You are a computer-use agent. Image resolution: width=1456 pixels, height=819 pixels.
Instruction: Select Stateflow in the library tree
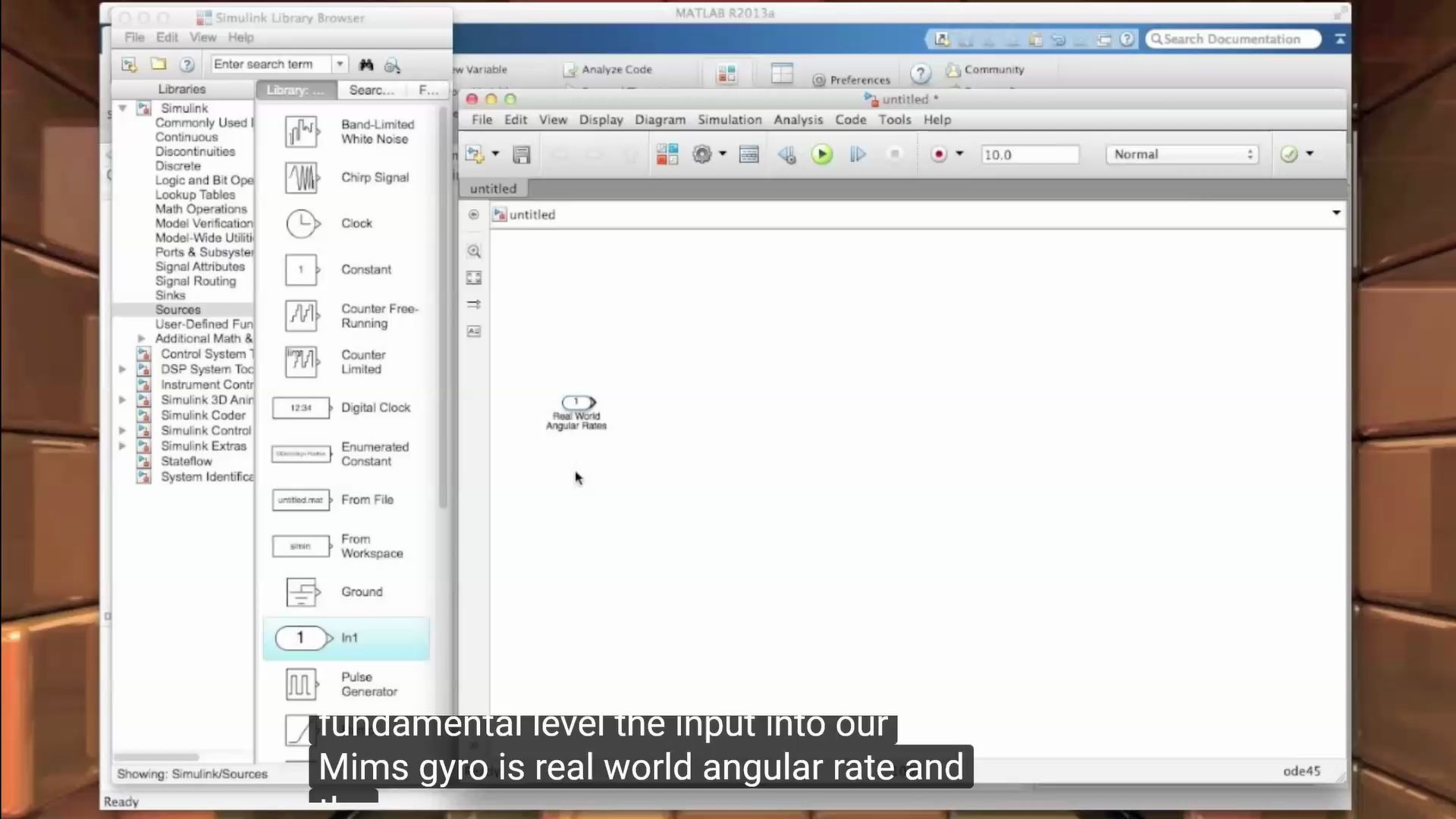[187, 461]
